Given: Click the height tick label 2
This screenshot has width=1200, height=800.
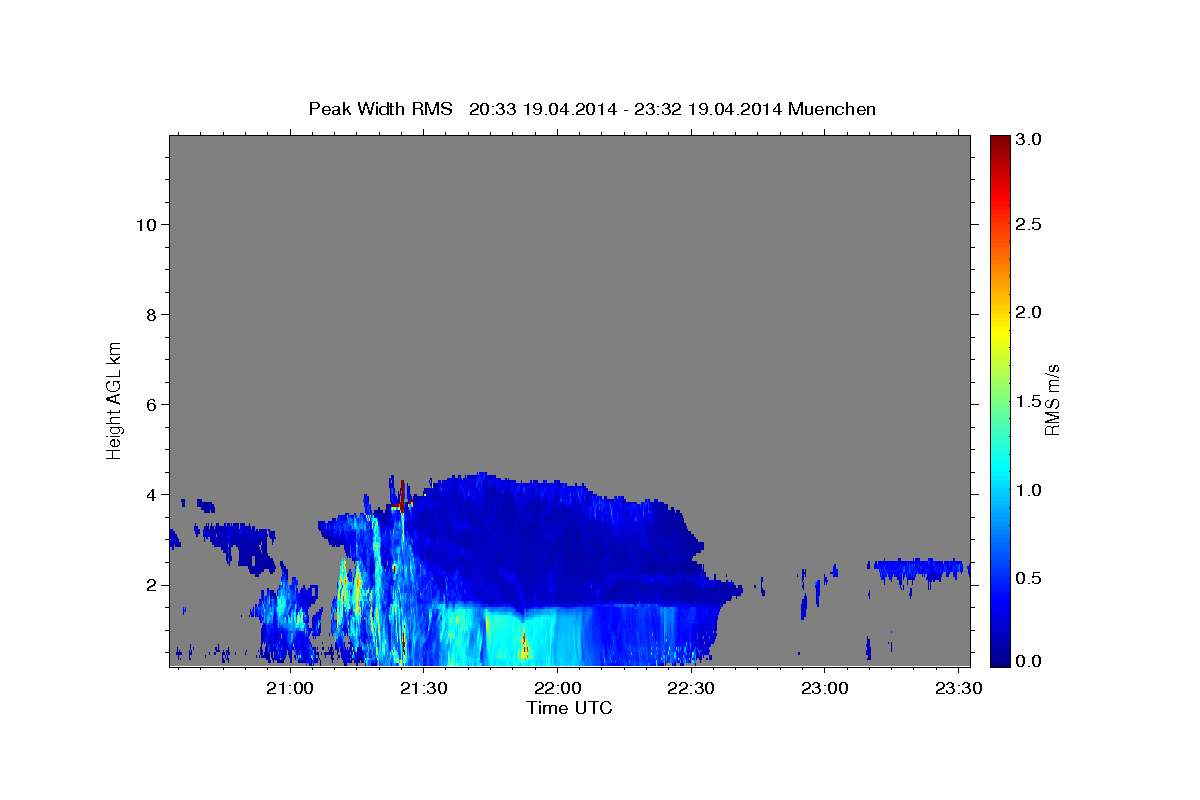Looking at the screenshot, I should [152, 584].
